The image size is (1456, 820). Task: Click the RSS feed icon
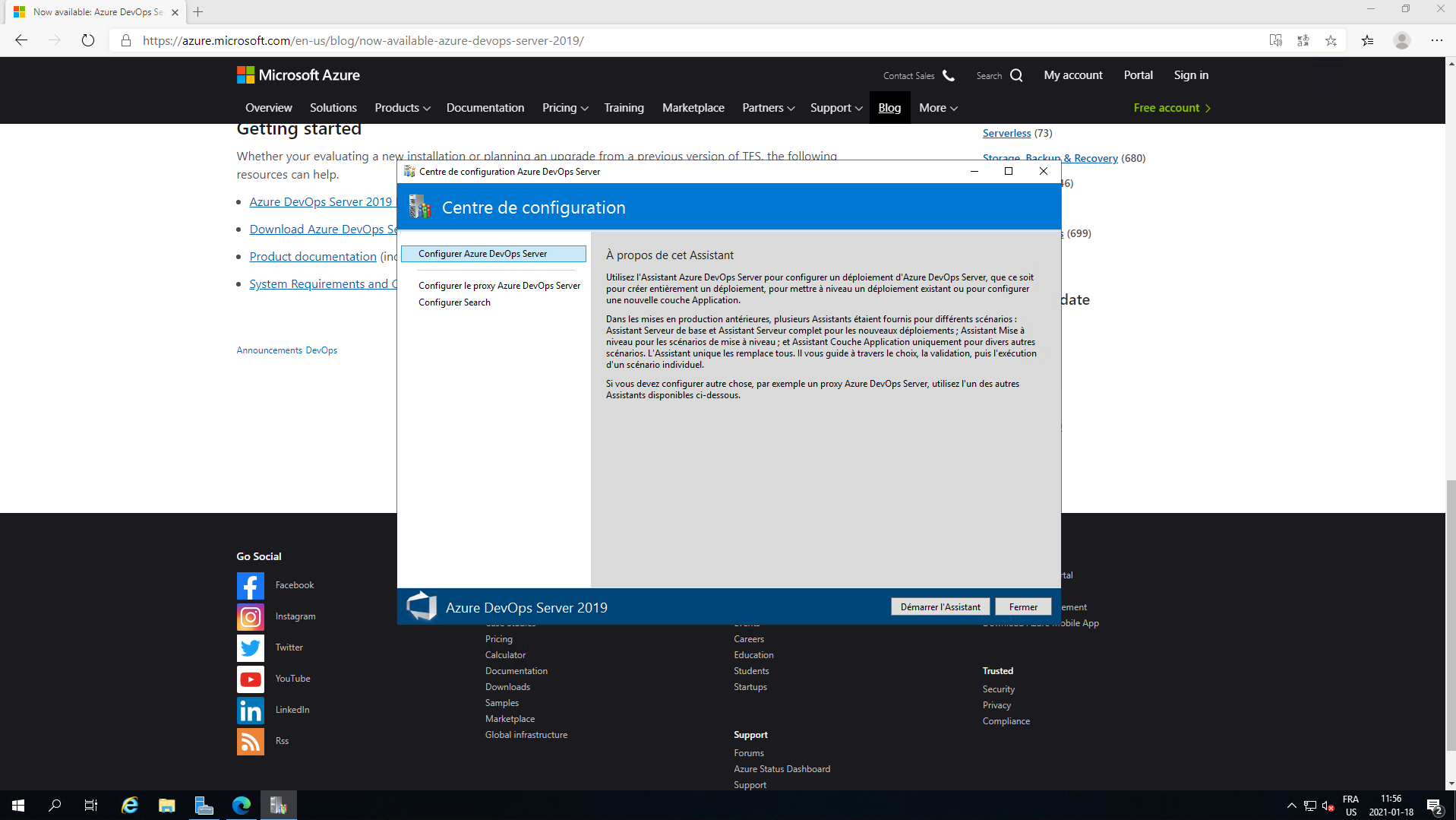[x=250, y=742]
